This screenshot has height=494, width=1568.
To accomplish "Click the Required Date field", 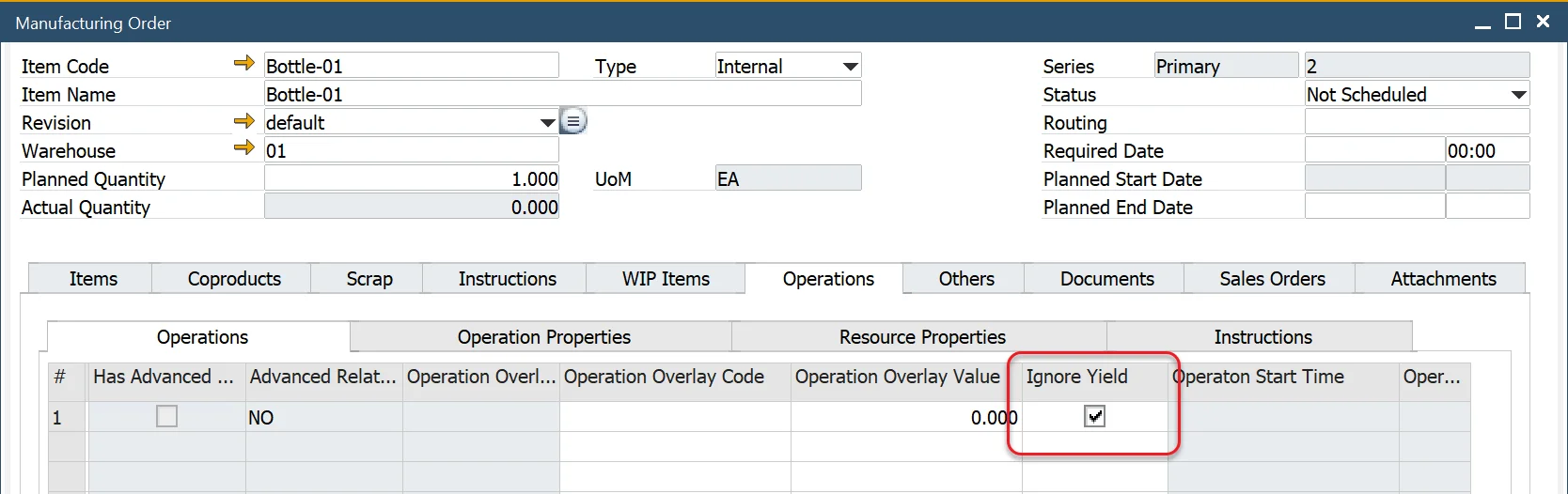I will (1374, 150).
